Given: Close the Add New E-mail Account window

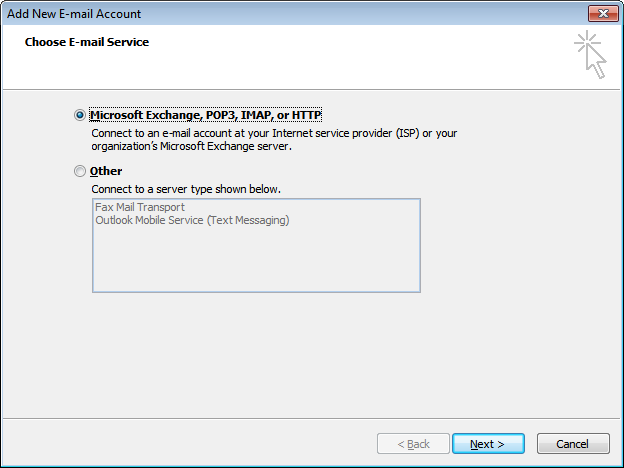Looking at the screenshot, I should pyautogui.click(x=603, y=14).
